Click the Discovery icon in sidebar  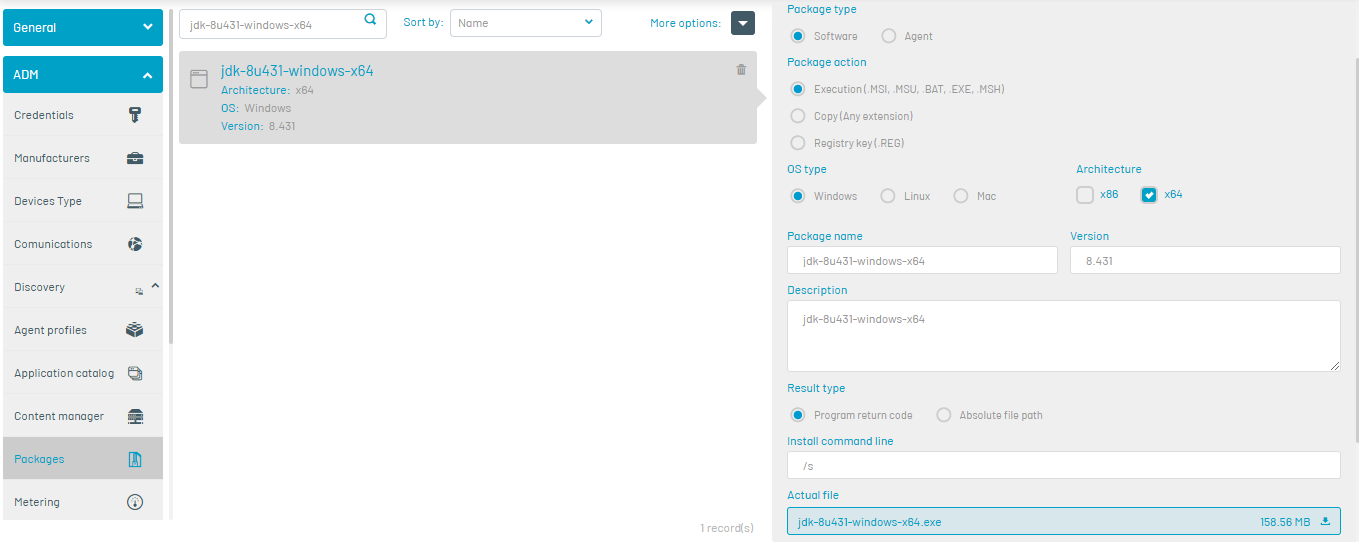(139, 291)
